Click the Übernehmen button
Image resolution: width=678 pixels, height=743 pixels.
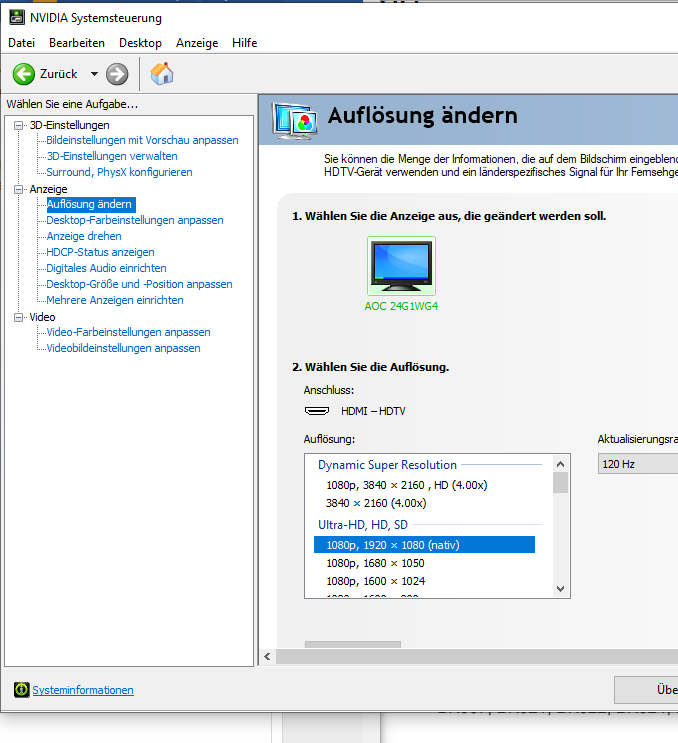click(x=646, y=690)
